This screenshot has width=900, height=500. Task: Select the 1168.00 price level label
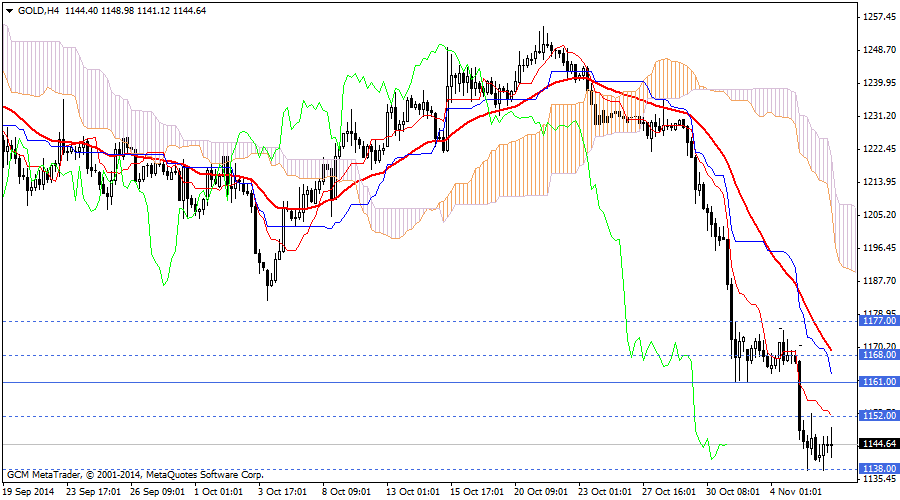coord(879,355)
